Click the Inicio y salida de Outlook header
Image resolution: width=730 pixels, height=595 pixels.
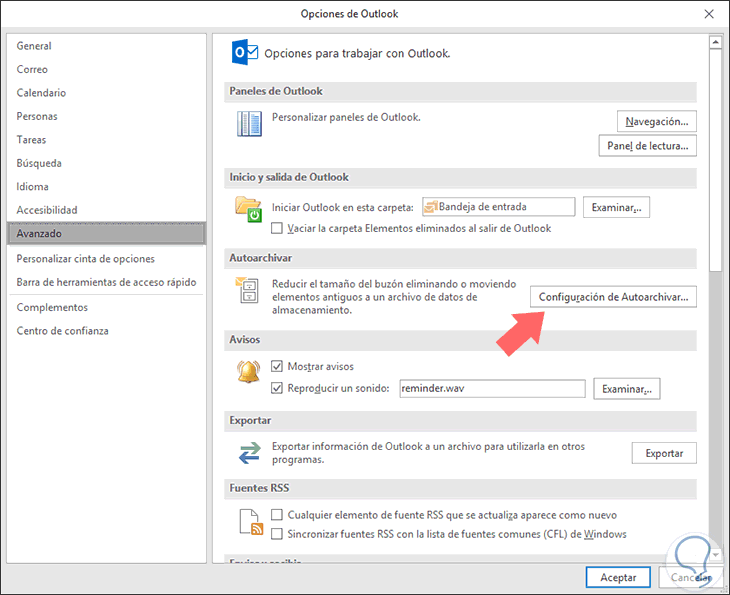(x=460, y=177)
